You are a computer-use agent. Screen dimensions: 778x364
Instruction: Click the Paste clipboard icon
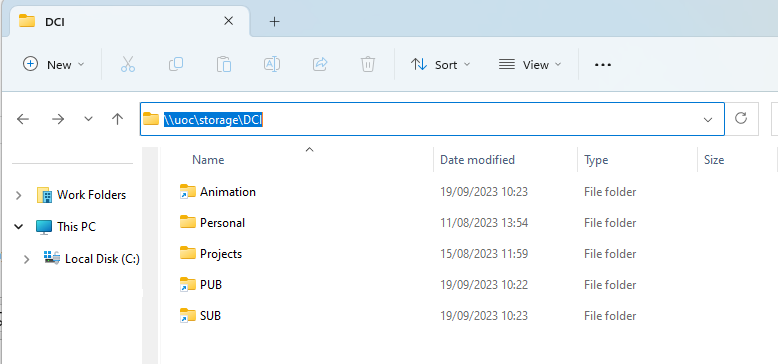click(224, 65)
